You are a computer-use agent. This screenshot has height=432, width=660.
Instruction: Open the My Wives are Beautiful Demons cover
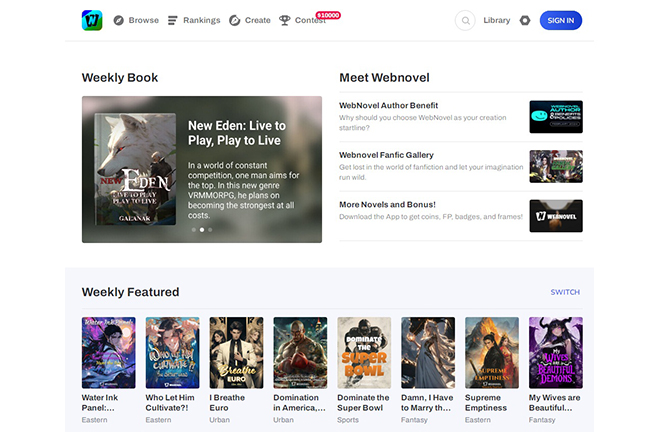556,353
